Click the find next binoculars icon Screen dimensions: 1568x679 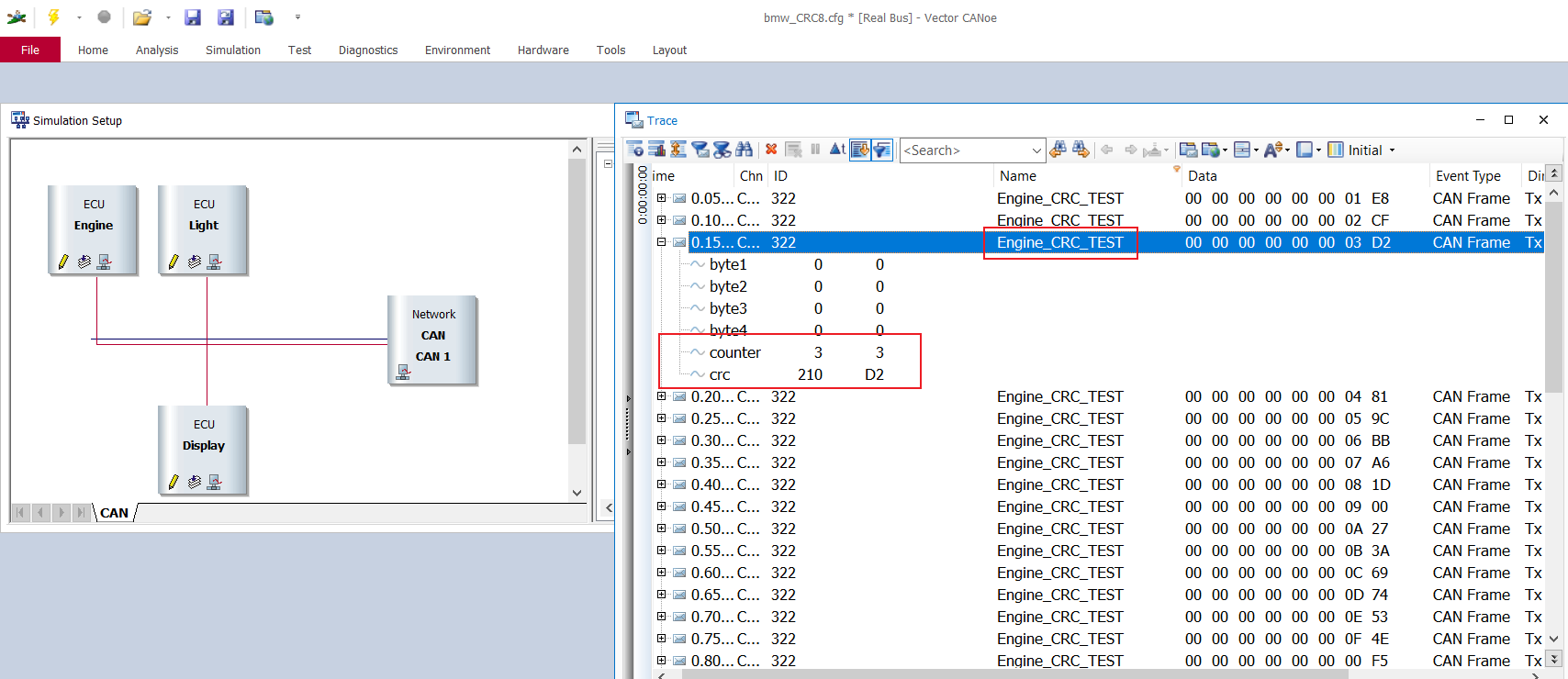(x=1081, y=150)
